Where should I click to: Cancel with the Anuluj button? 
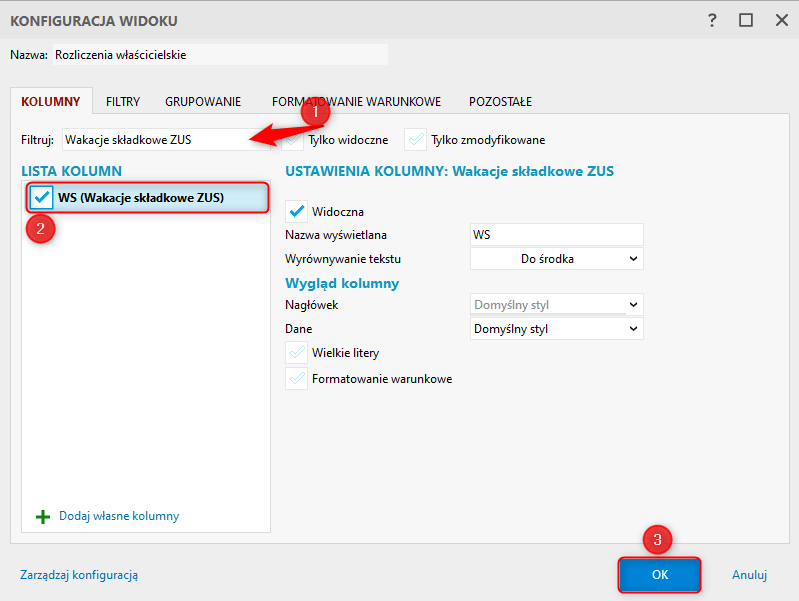tap(749, 574)
